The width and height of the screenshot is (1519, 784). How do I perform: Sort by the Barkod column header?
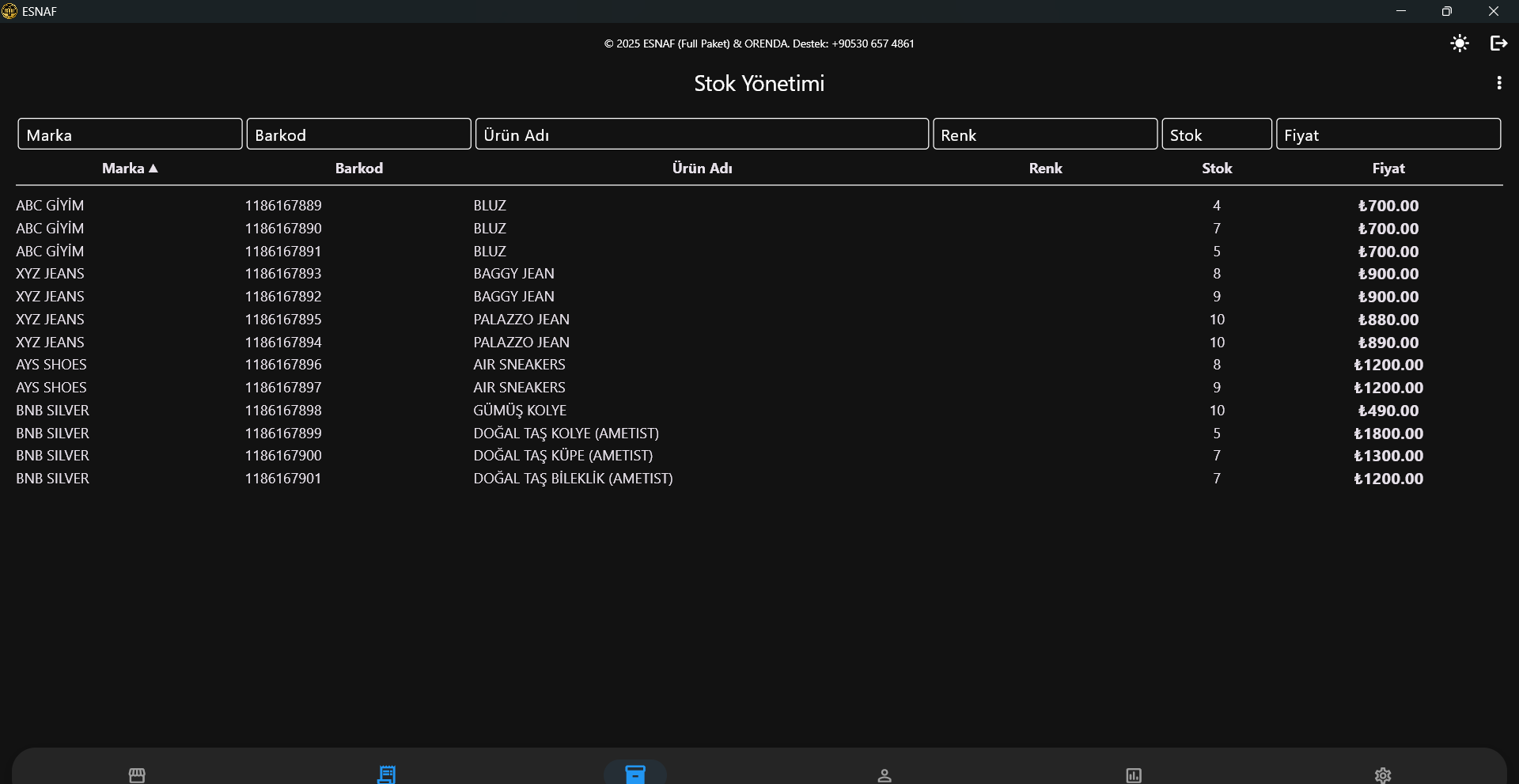358,169
